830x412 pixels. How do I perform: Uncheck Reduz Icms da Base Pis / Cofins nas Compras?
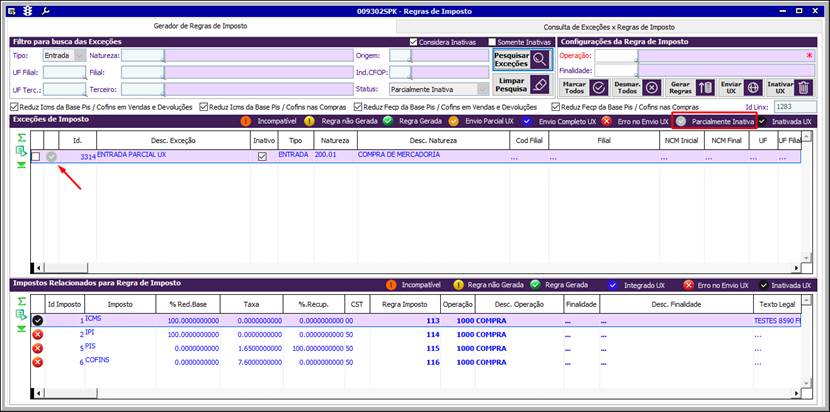tap(204, 106)
